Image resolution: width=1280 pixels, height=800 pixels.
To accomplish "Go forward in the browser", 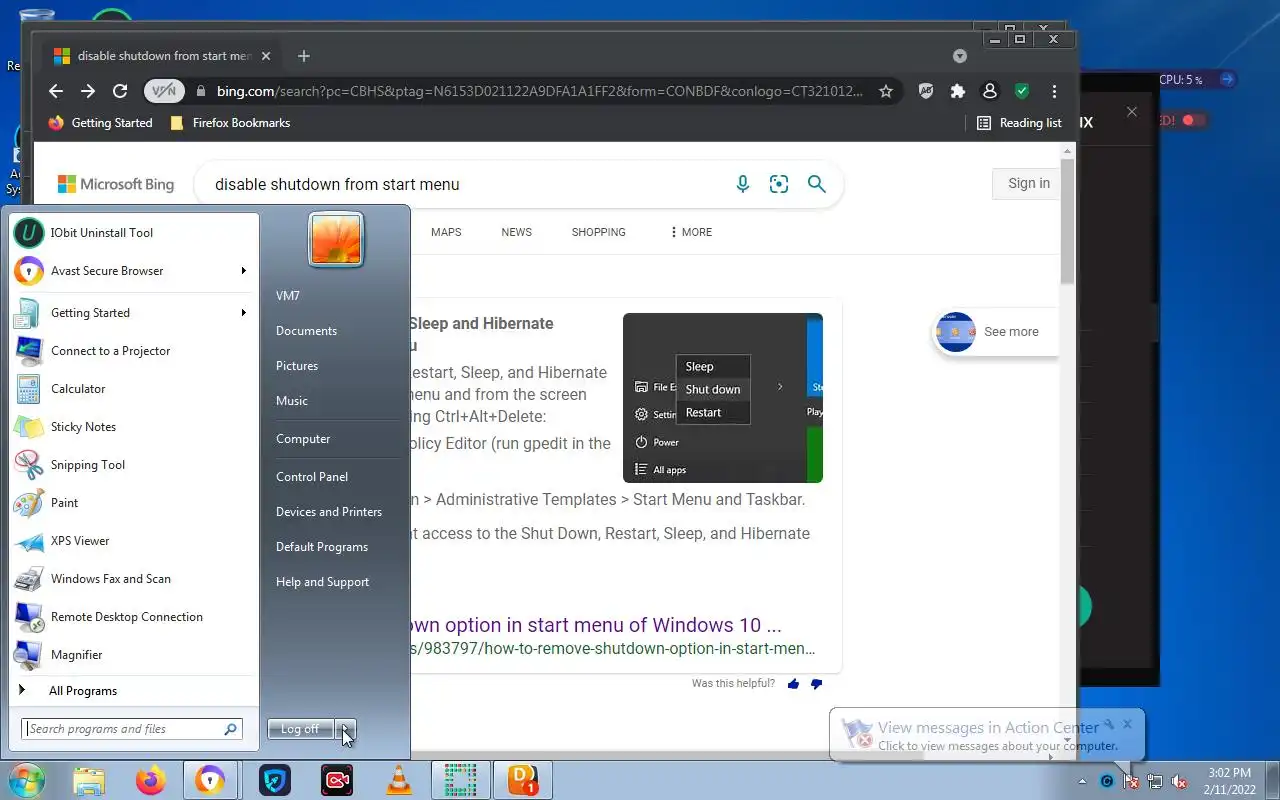I will (88, 91).
